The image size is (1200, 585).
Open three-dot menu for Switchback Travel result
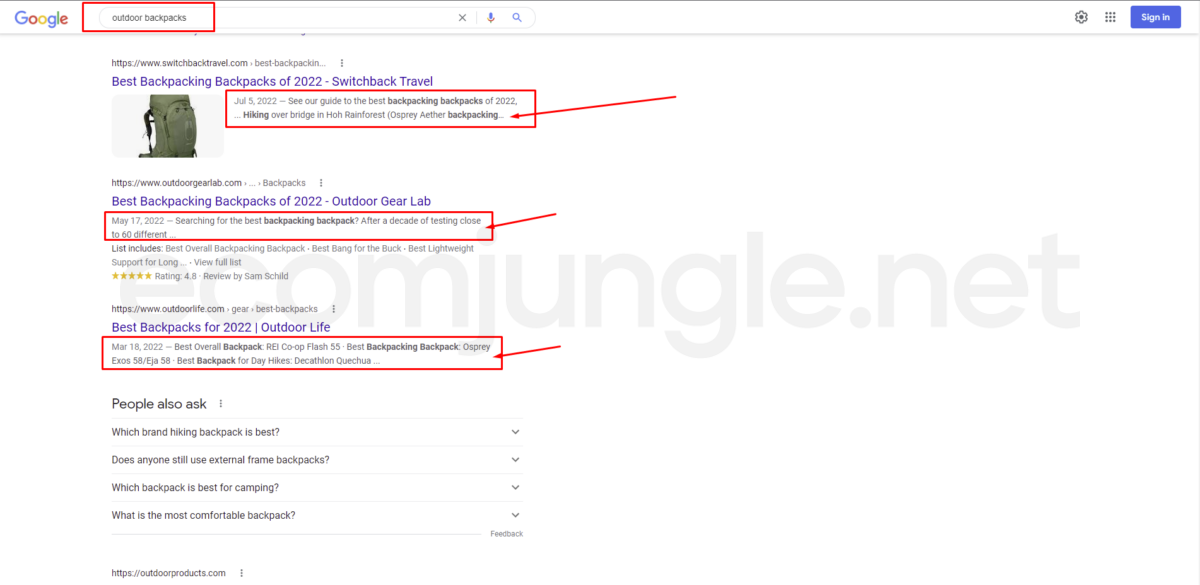pos(342,63)
